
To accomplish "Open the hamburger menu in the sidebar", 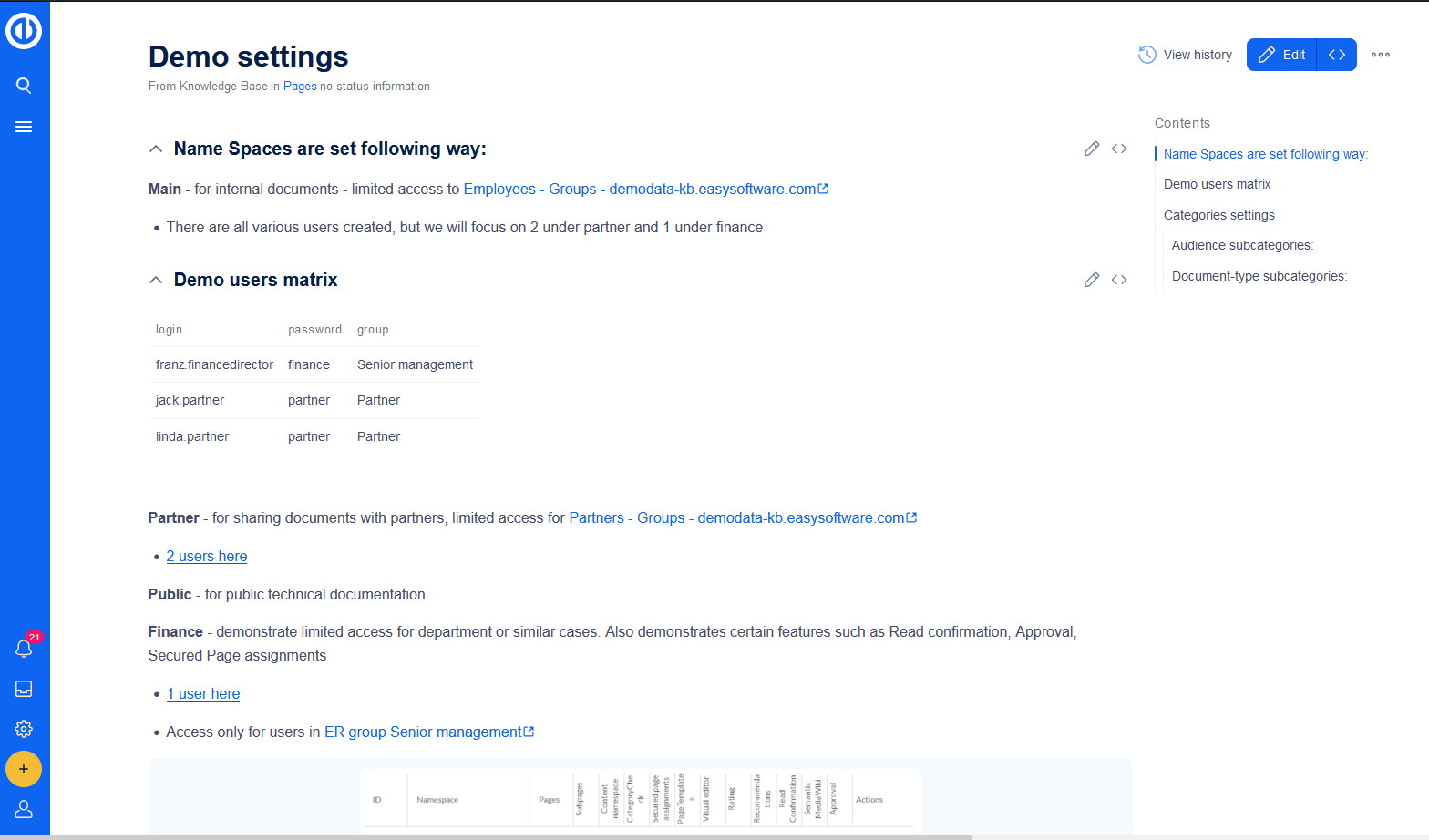I will pos(24,127).
